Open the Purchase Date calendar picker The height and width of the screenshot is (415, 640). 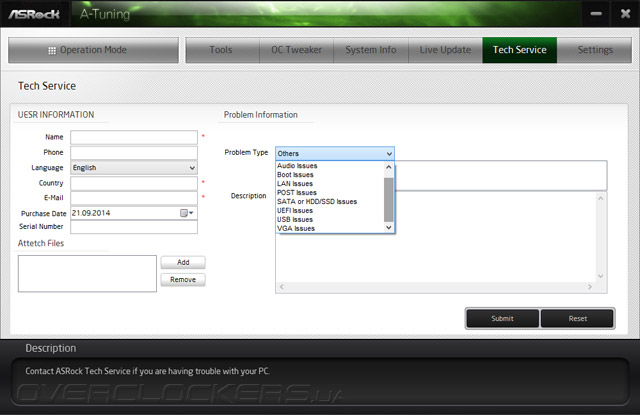click(187, 213)
